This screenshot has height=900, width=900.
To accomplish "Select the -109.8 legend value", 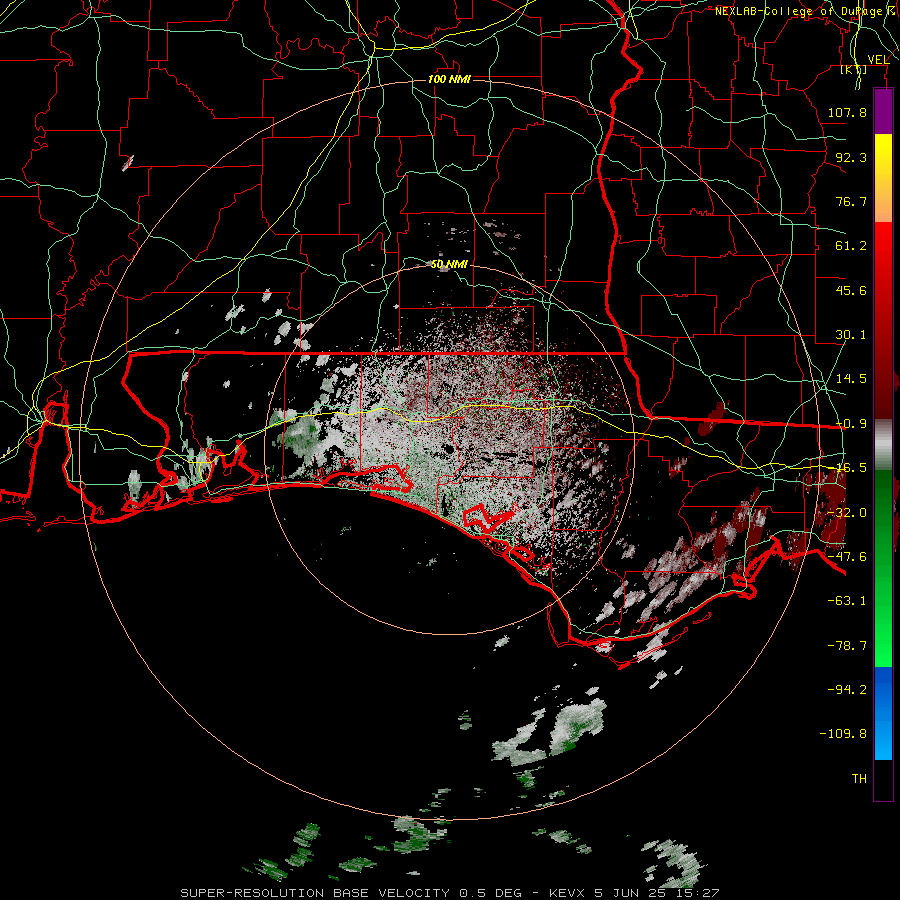I will 843,734.
